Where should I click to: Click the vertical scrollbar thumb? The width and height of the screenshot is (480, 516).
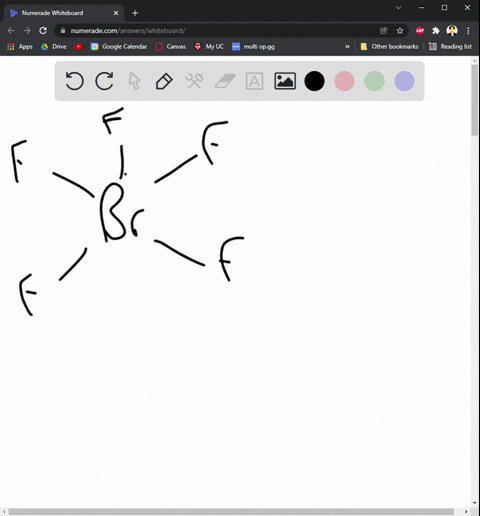[x=475, y=100]
